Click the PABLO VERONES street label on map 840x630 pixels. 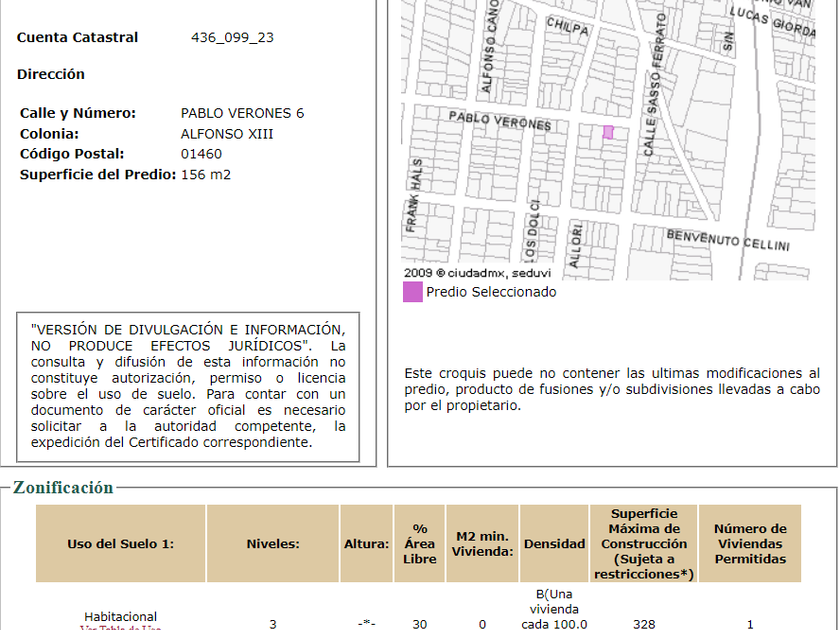500,121
